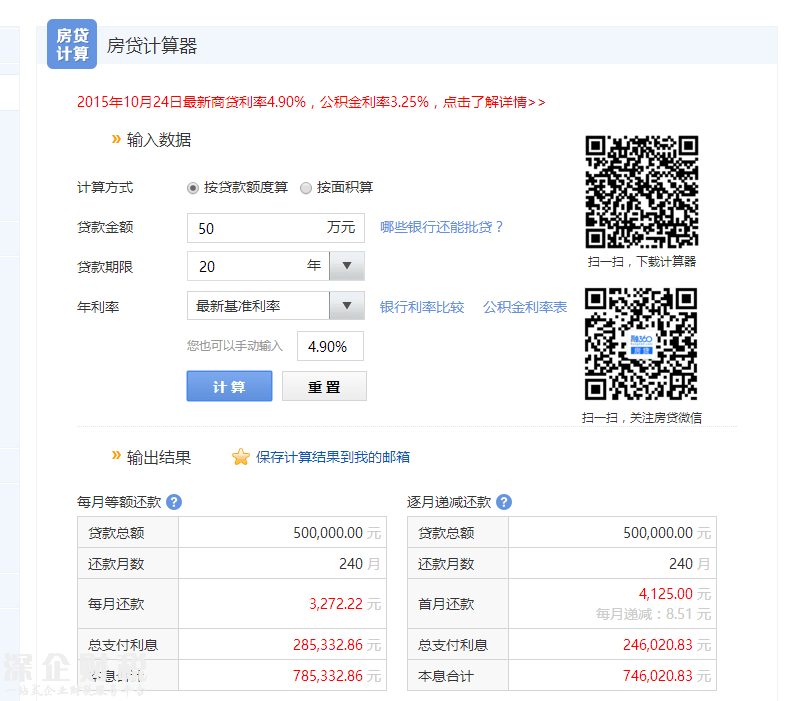The height and width of the screenshot is (701, 785).
Task: Select 按贷款额度算 radio button
Action: click(193, 188)
